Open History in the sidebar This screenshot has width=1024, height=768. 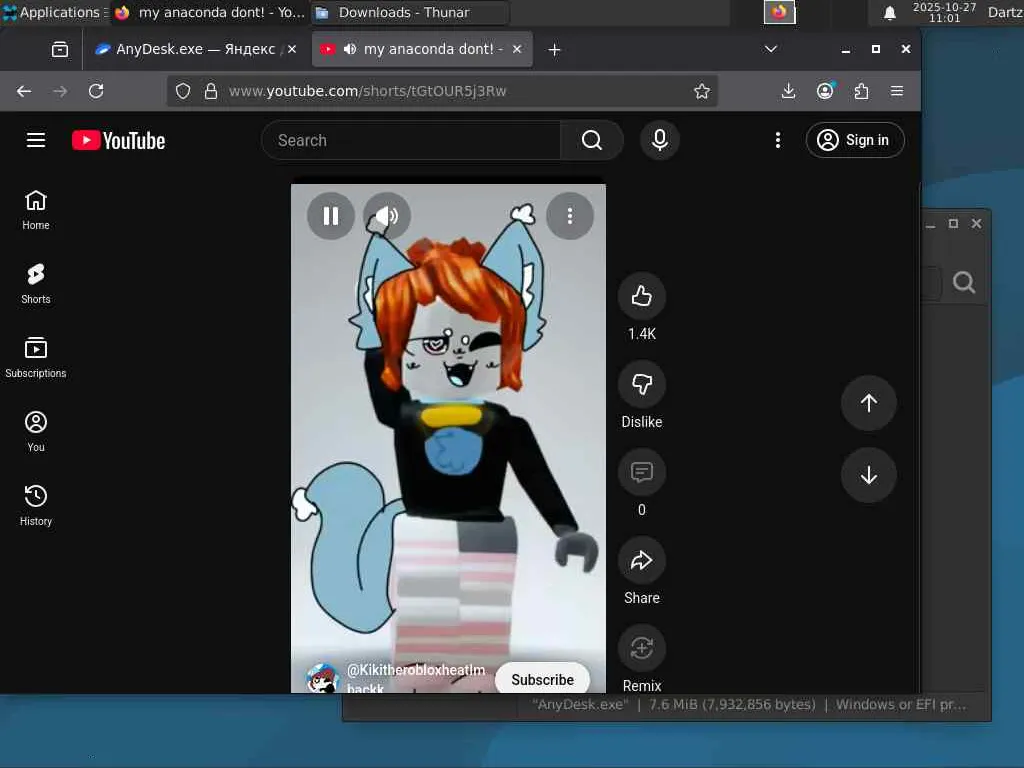[x=36, y=505]
